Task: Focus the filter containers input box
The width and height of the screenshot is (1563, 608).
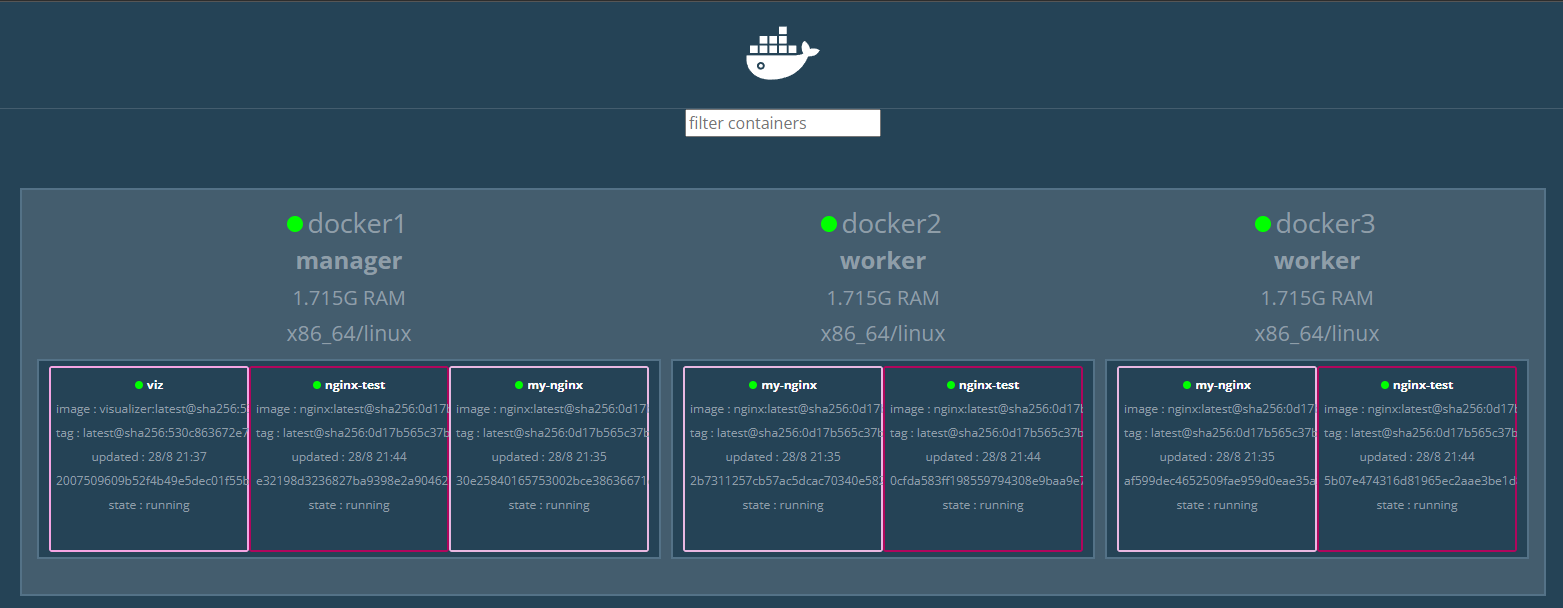Action: (782, 123)
